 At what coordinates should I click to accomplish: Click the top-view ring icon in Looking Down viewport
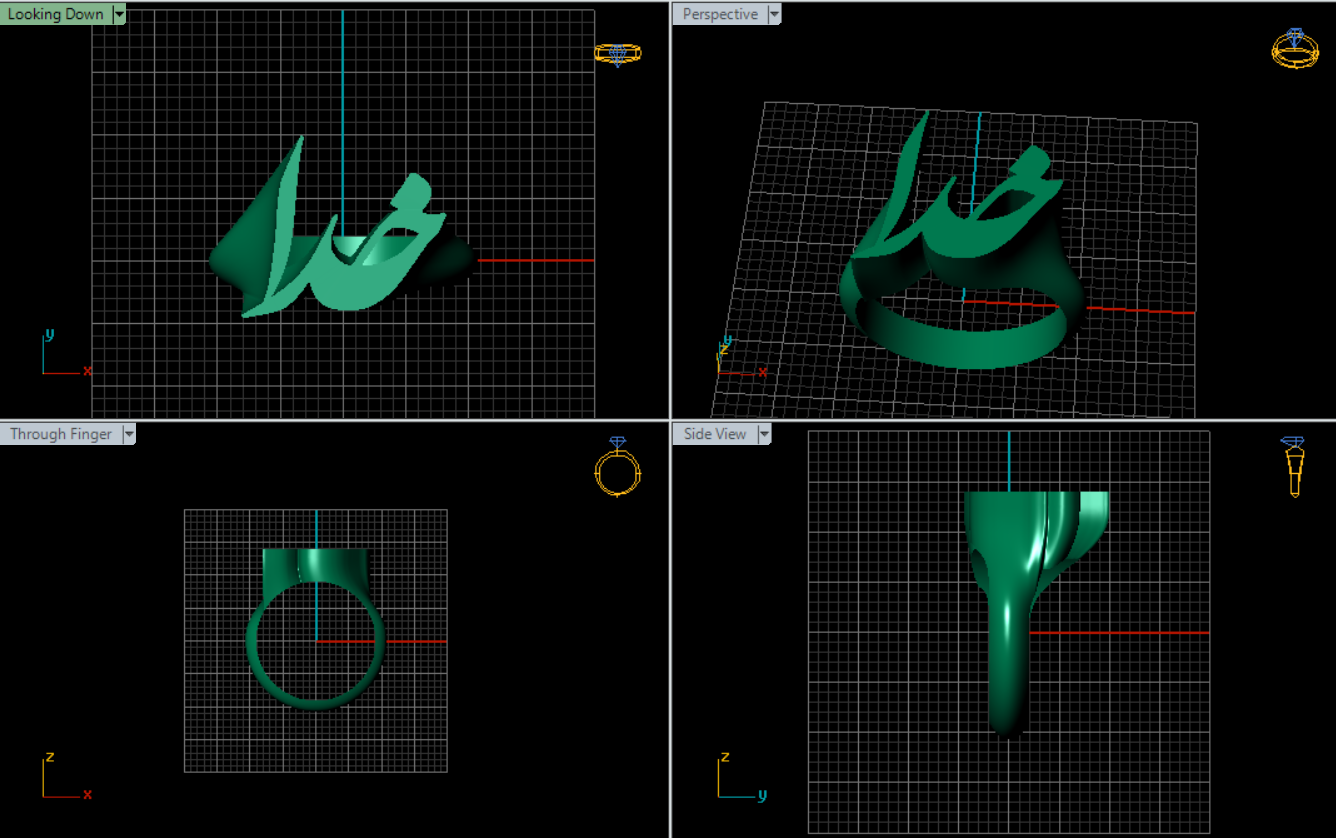tap(617, 54)
